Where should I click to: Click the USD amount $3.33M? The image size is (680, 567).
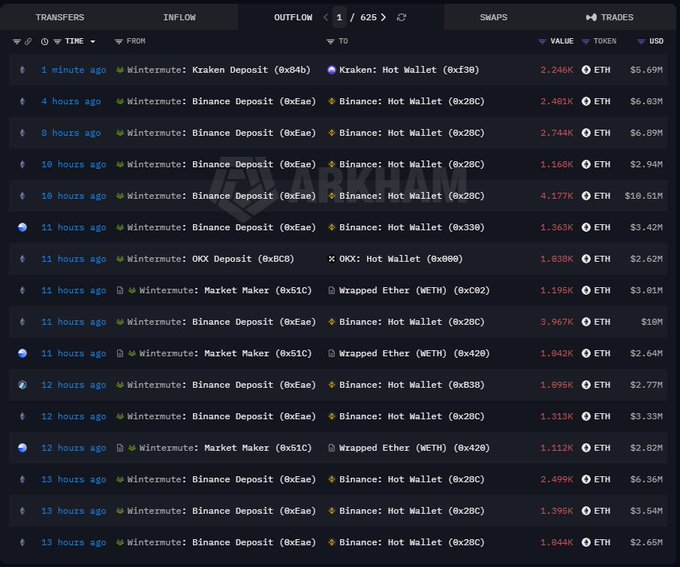(646, 416)
